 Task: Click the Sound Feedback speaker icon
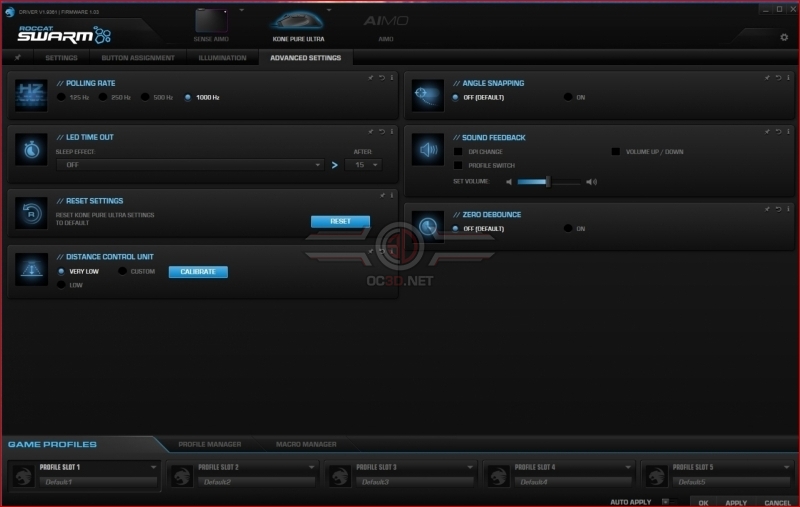(x=428, y=149)
